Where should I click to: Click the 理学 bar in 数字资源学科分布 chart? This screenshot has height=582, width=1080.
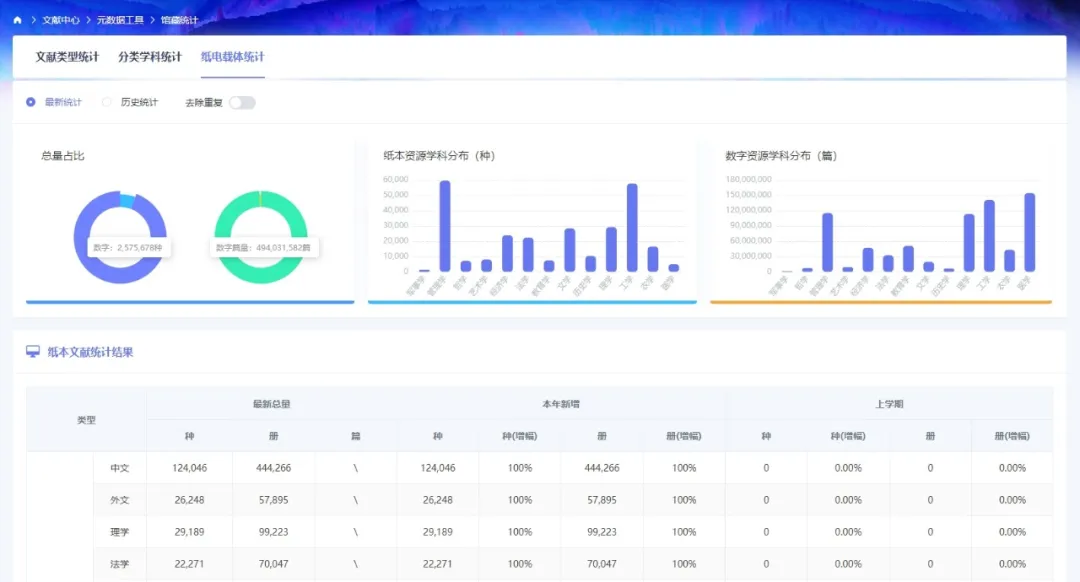tap(969, 242)
